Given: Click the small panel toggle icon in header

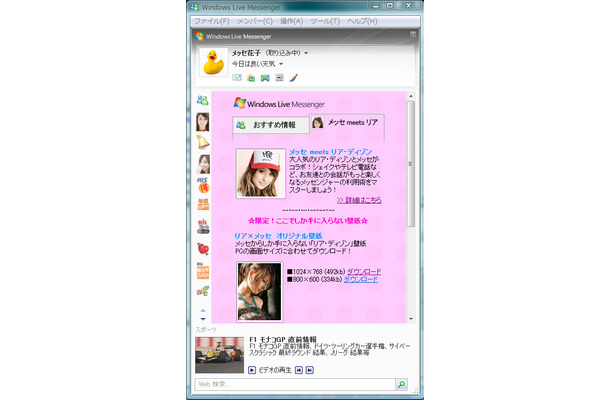Looking at the screenshot, I should [x=413, y=34].
